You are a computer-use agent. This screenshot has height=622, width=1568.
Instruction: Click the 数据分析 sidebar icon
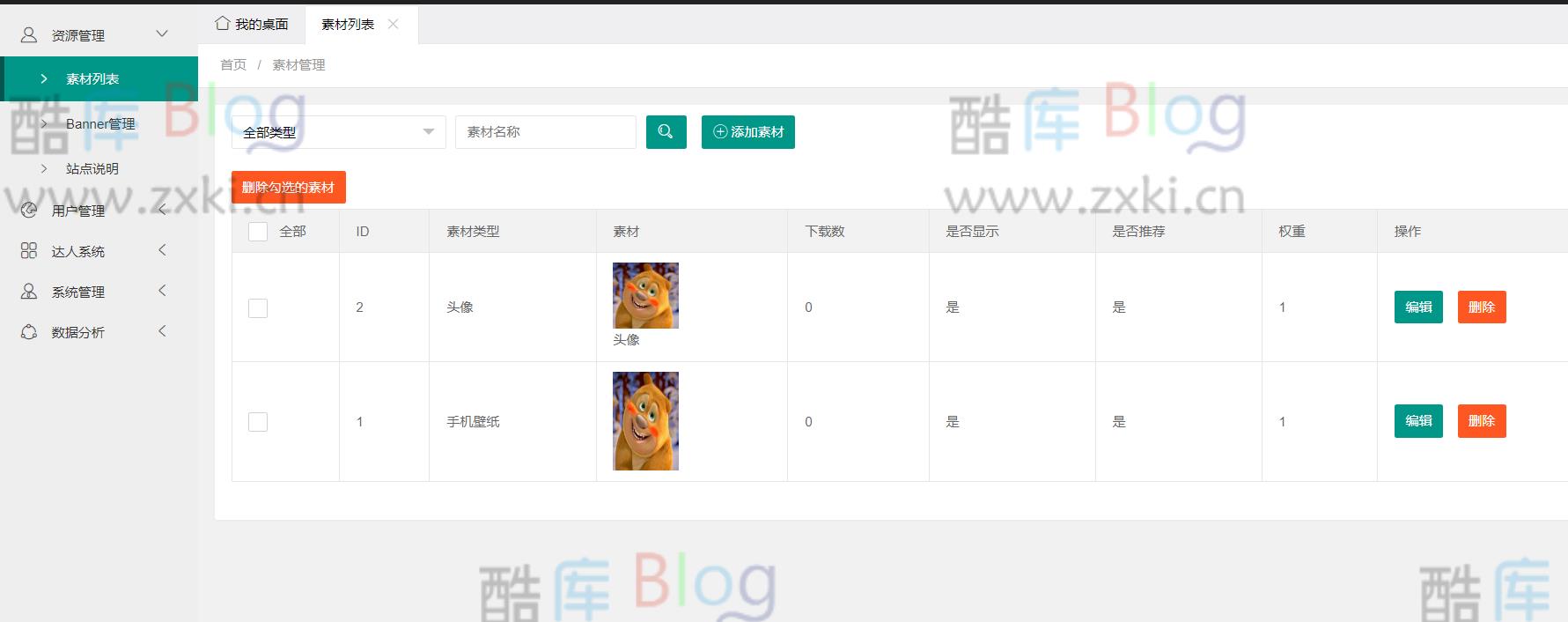coord(29,332)
